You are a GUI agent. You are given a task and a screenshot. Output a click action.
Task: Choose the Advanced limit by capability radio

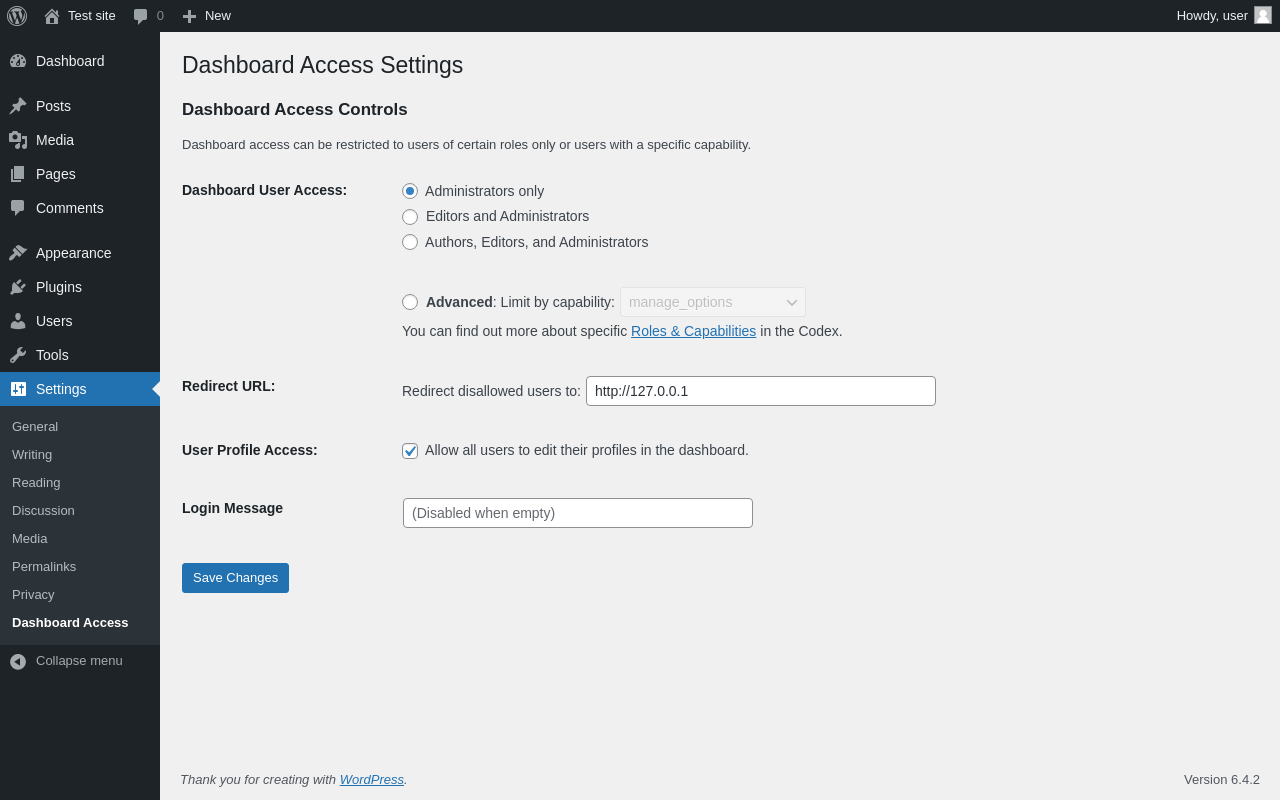[410, 302]
